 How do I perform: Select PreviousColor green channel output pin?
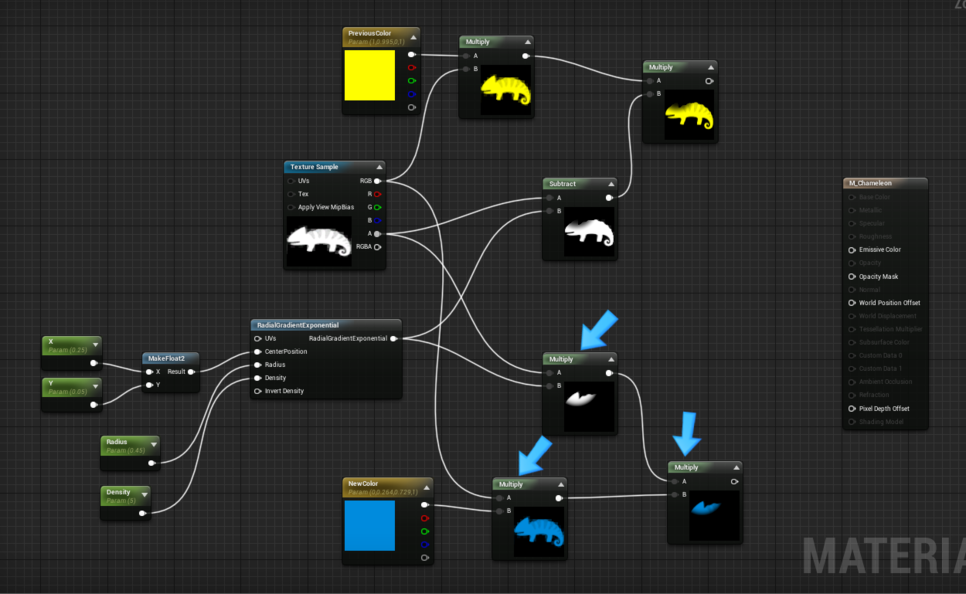pos(412,81)
